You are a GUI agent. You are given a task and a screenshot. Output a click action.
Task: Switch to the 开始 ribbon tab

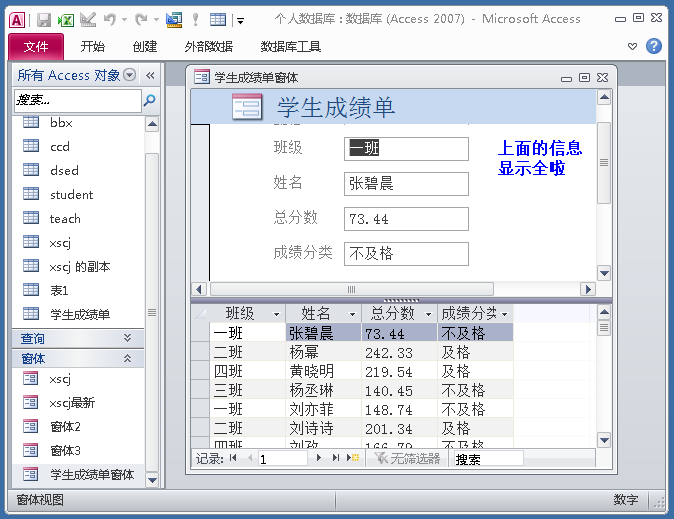pyautogui.click(x=93, y=46)
